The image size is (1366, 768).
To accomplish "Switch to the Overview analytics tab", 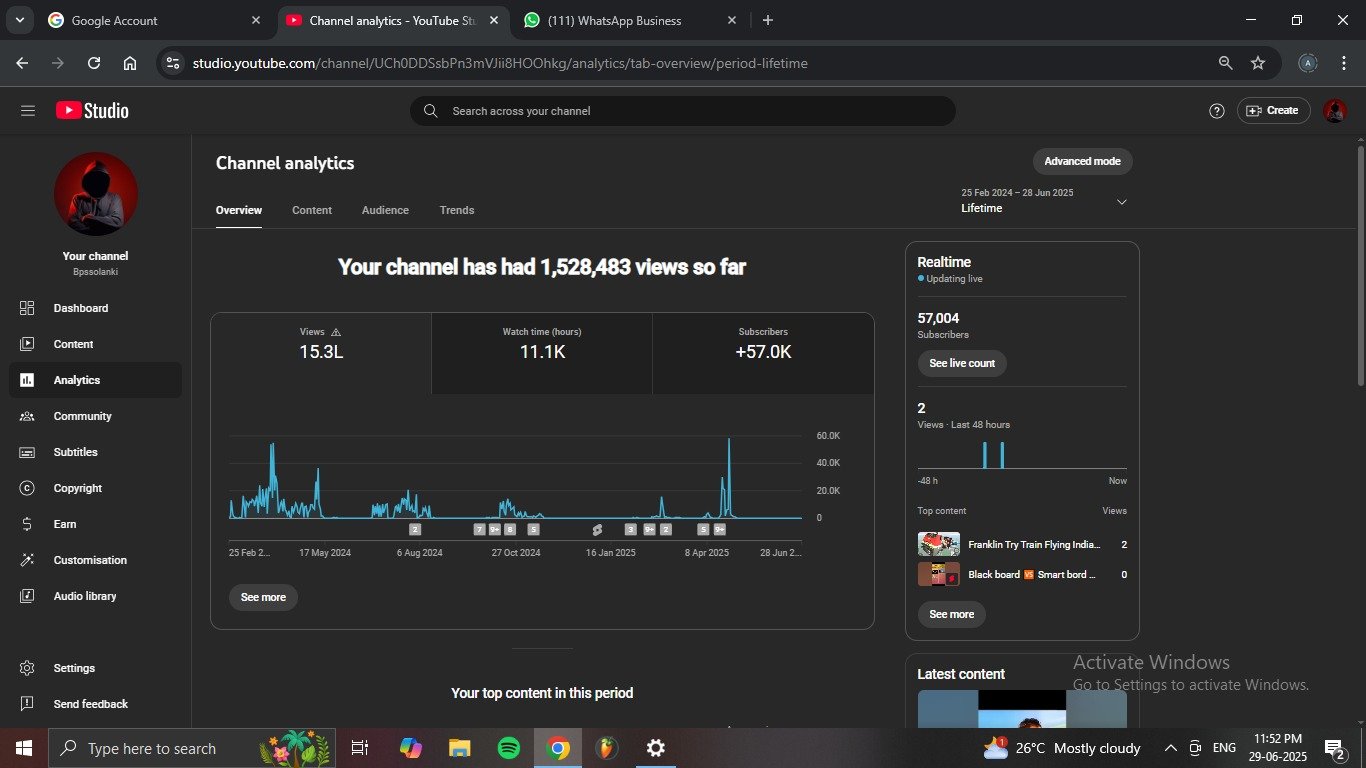I will click(239, 210).
